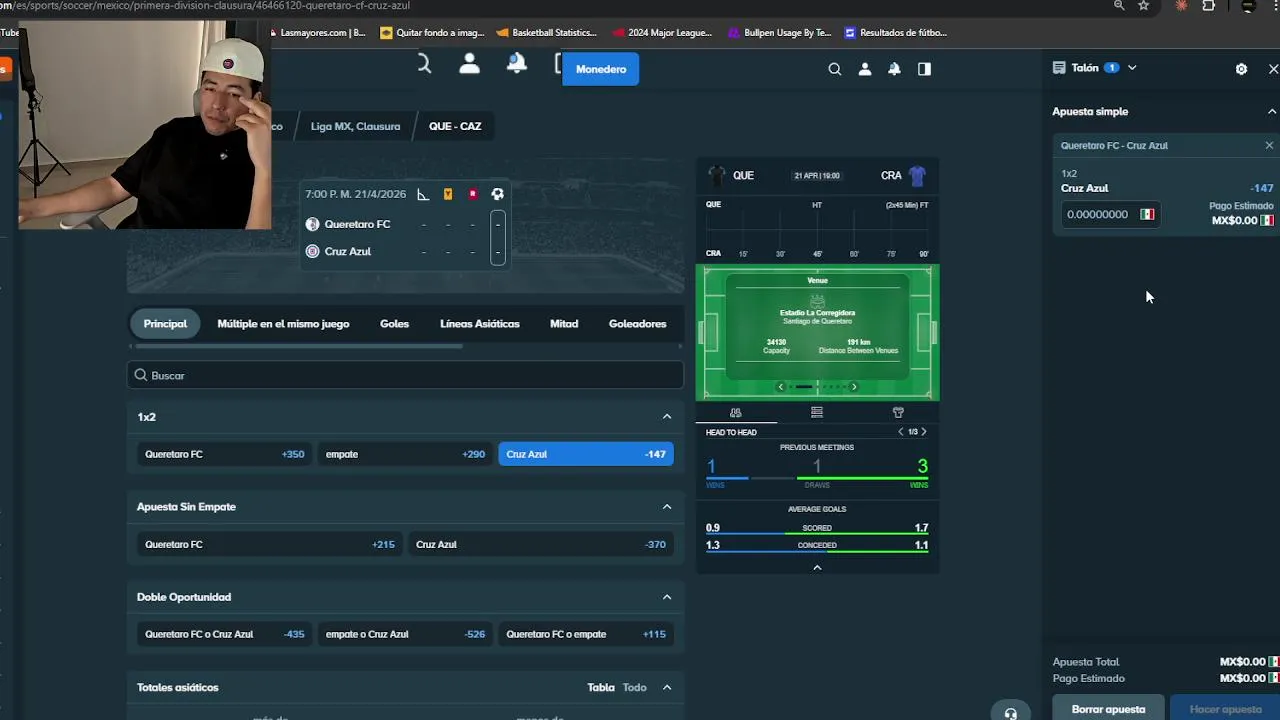
Task: Open live support headset icon
Action: 1010,713
